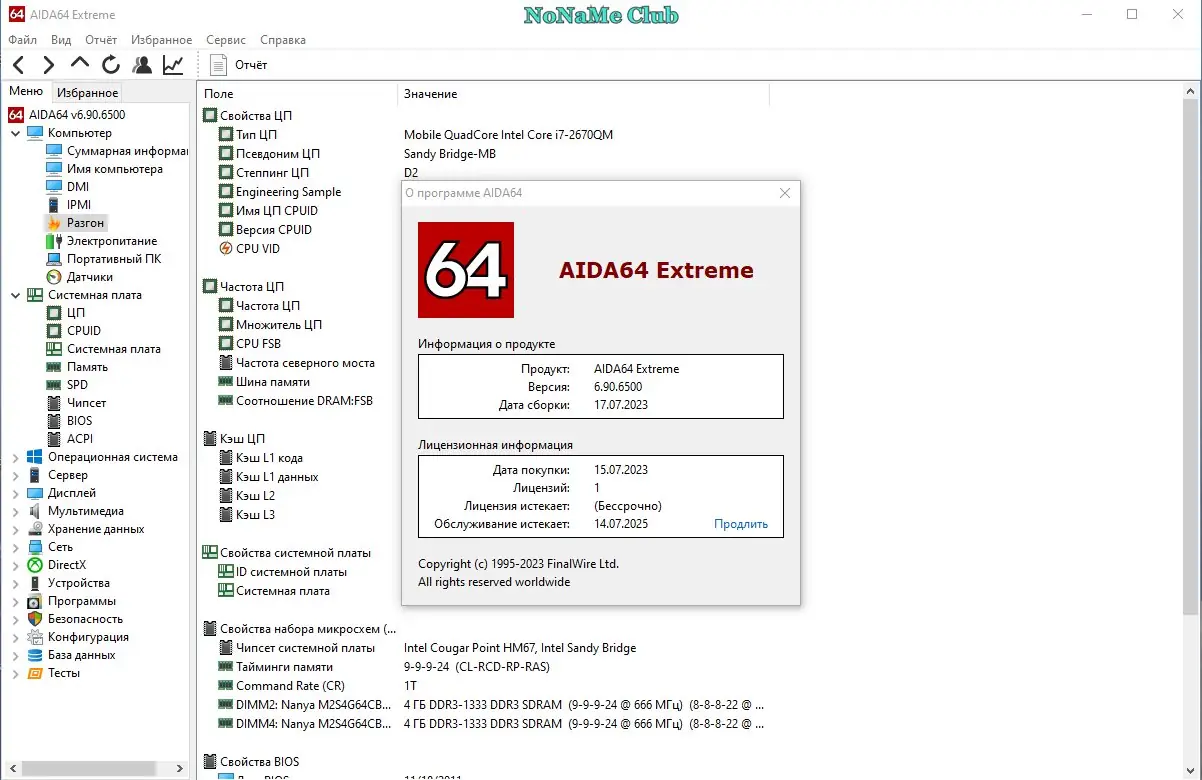Expand the Сеть tree node
1202x780 pixels.
click(x=15, y=547)
